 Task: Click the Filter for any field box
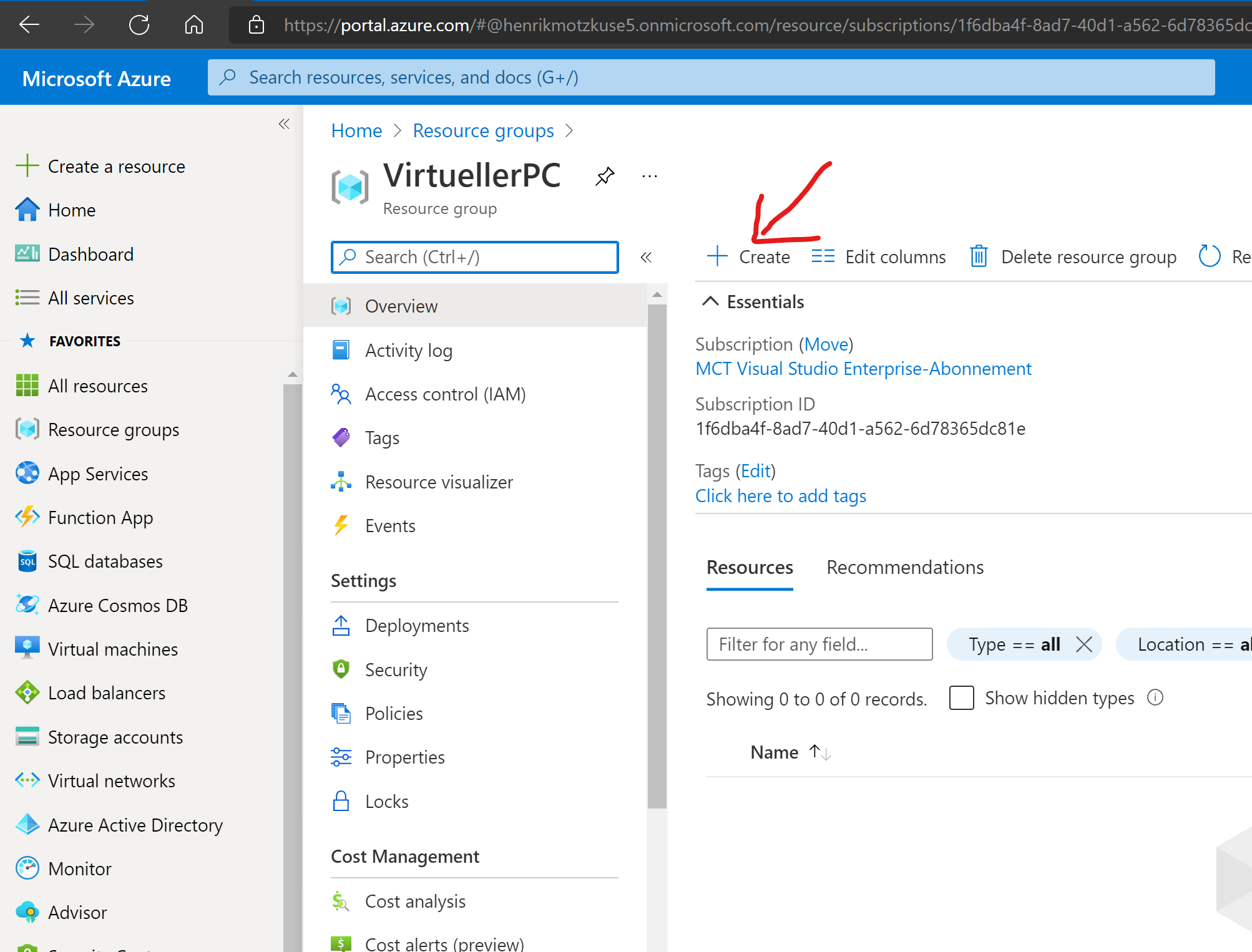pos(819,644)
